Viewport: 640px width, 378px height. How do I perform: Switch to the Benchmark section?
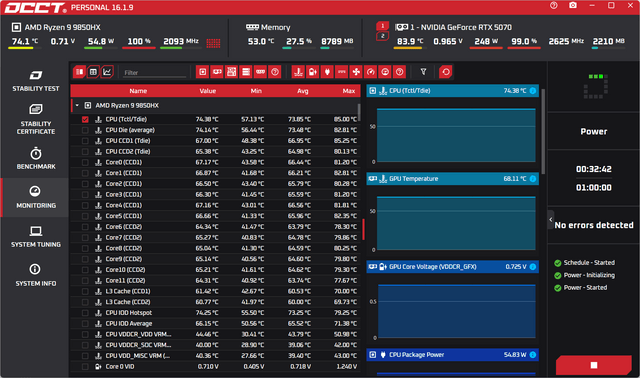point(36,159)
